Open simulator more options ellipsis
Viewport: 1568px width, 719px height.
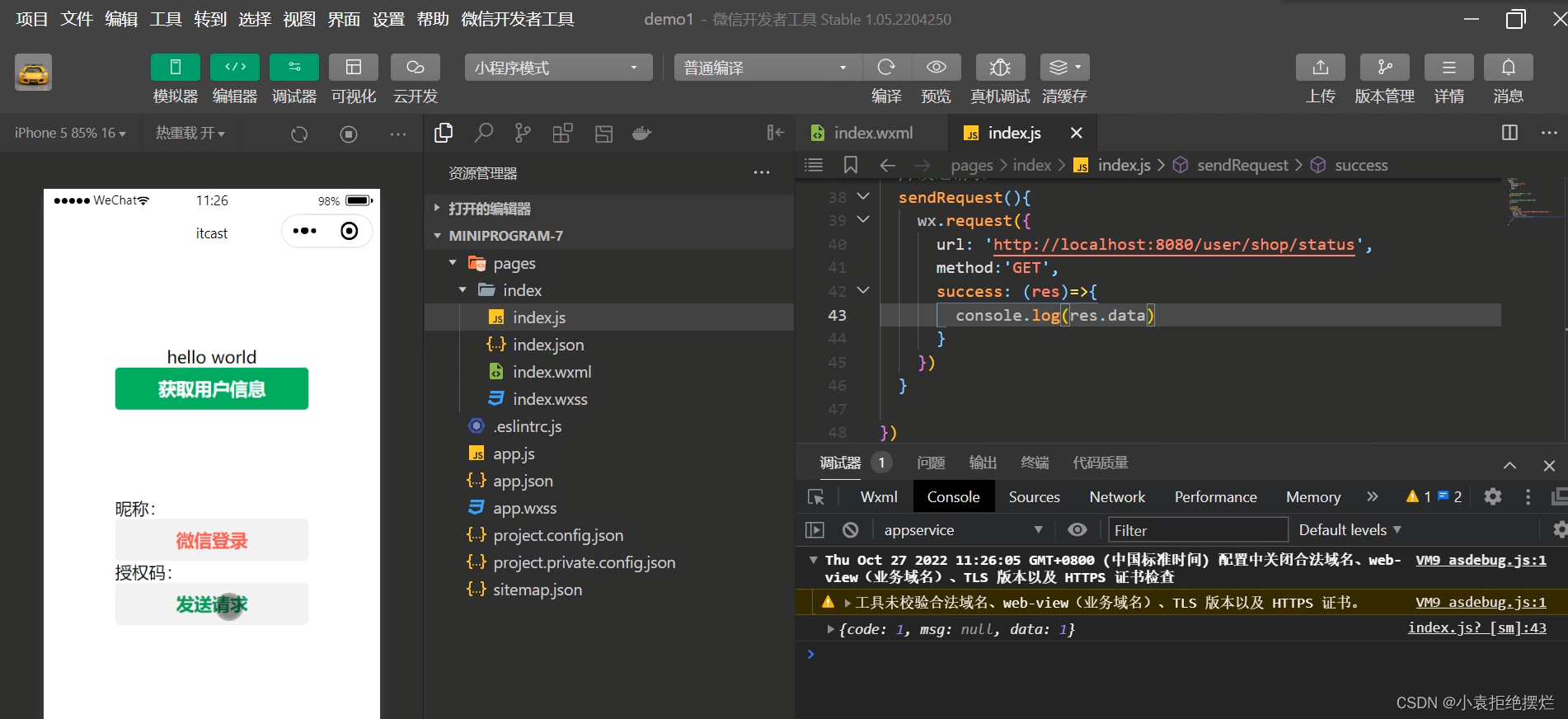(398, 134)
